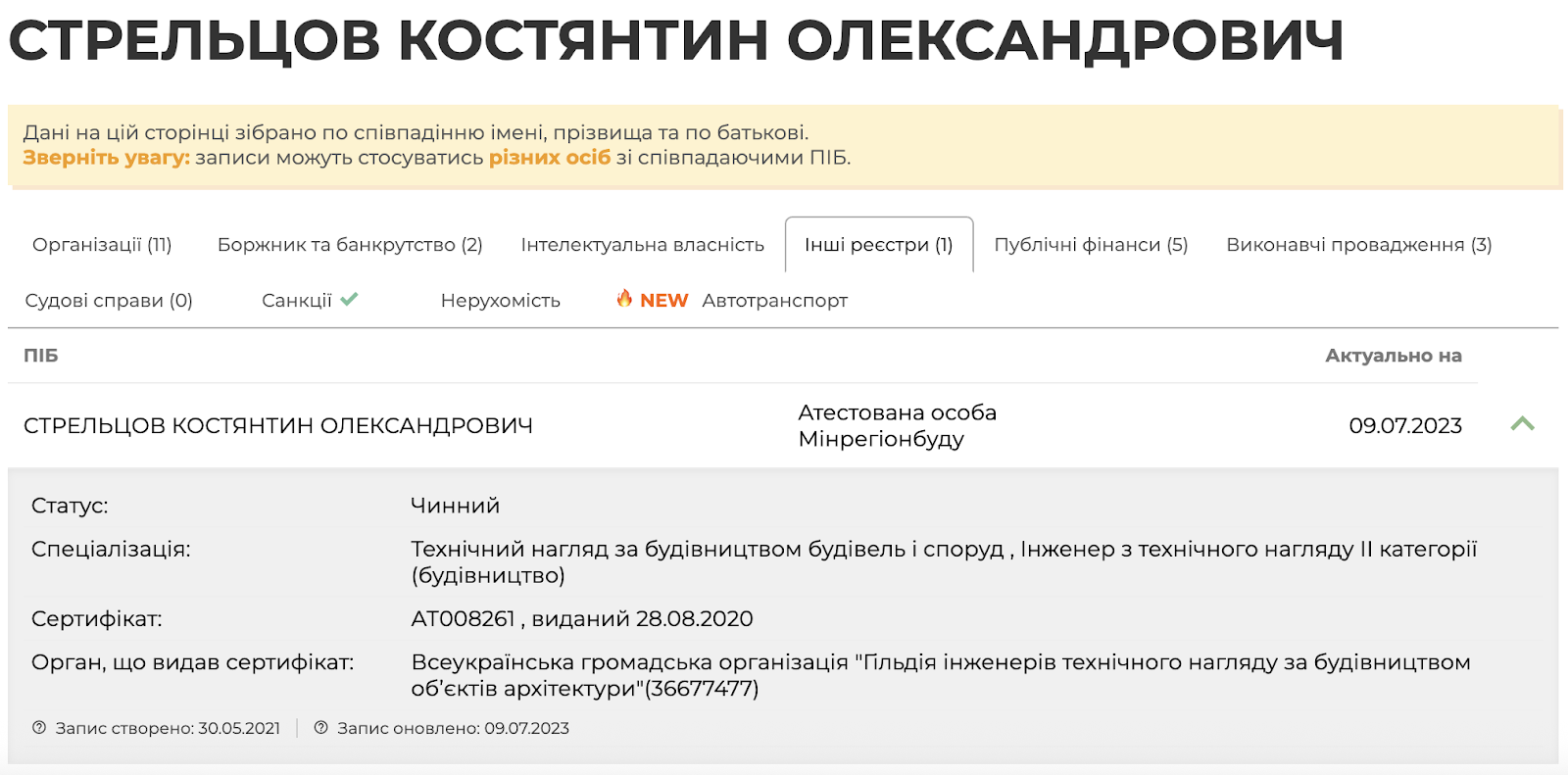Image resolution: width=1568 pixels, height=775 pixels.
Task: Select the Інші реєстри (1) tab
Action: pos(879,245)
